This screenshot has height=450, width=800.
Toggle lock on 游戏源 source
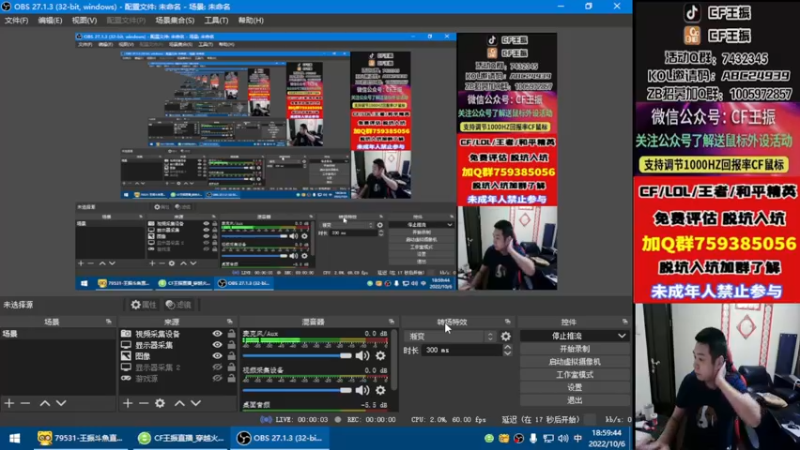click(x=232, y=379)
